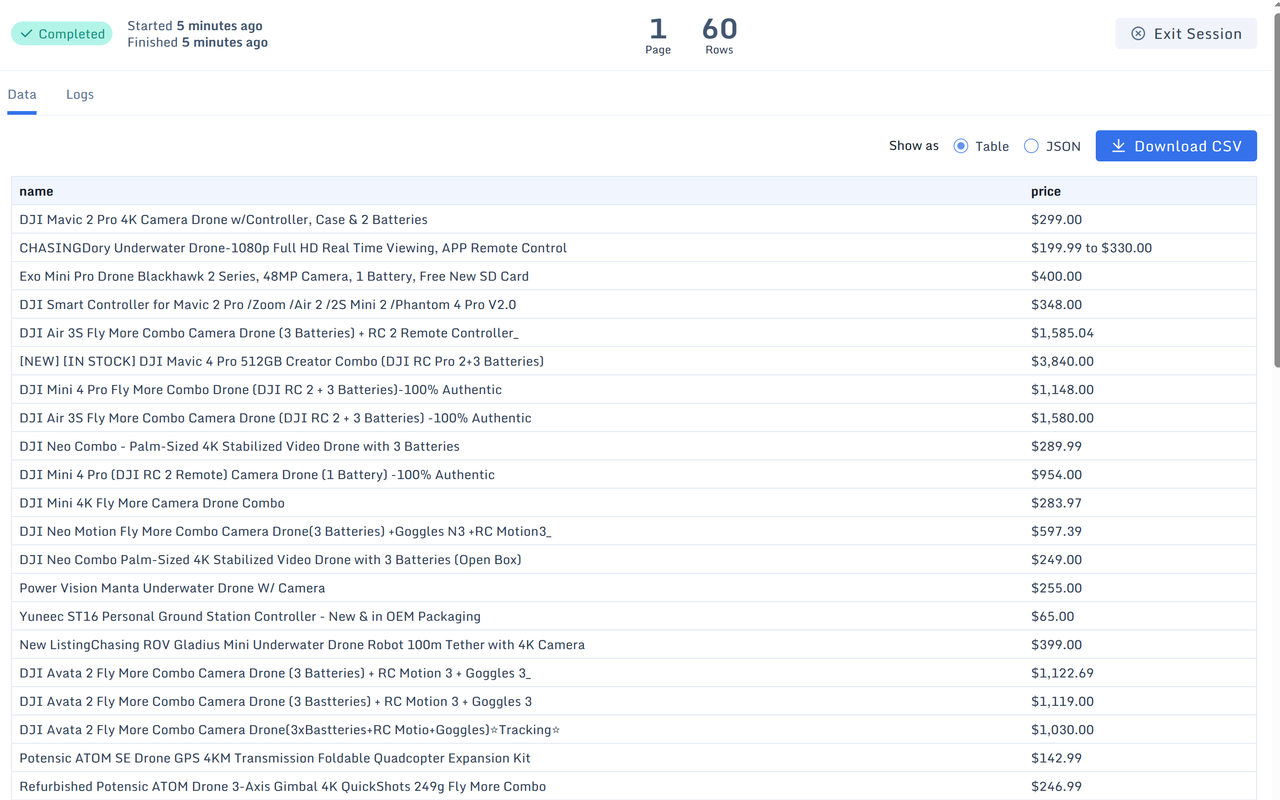This screenshot has height=800, width=1280.
Task: Click the 60 Rows counter
Action: point(719,35)
